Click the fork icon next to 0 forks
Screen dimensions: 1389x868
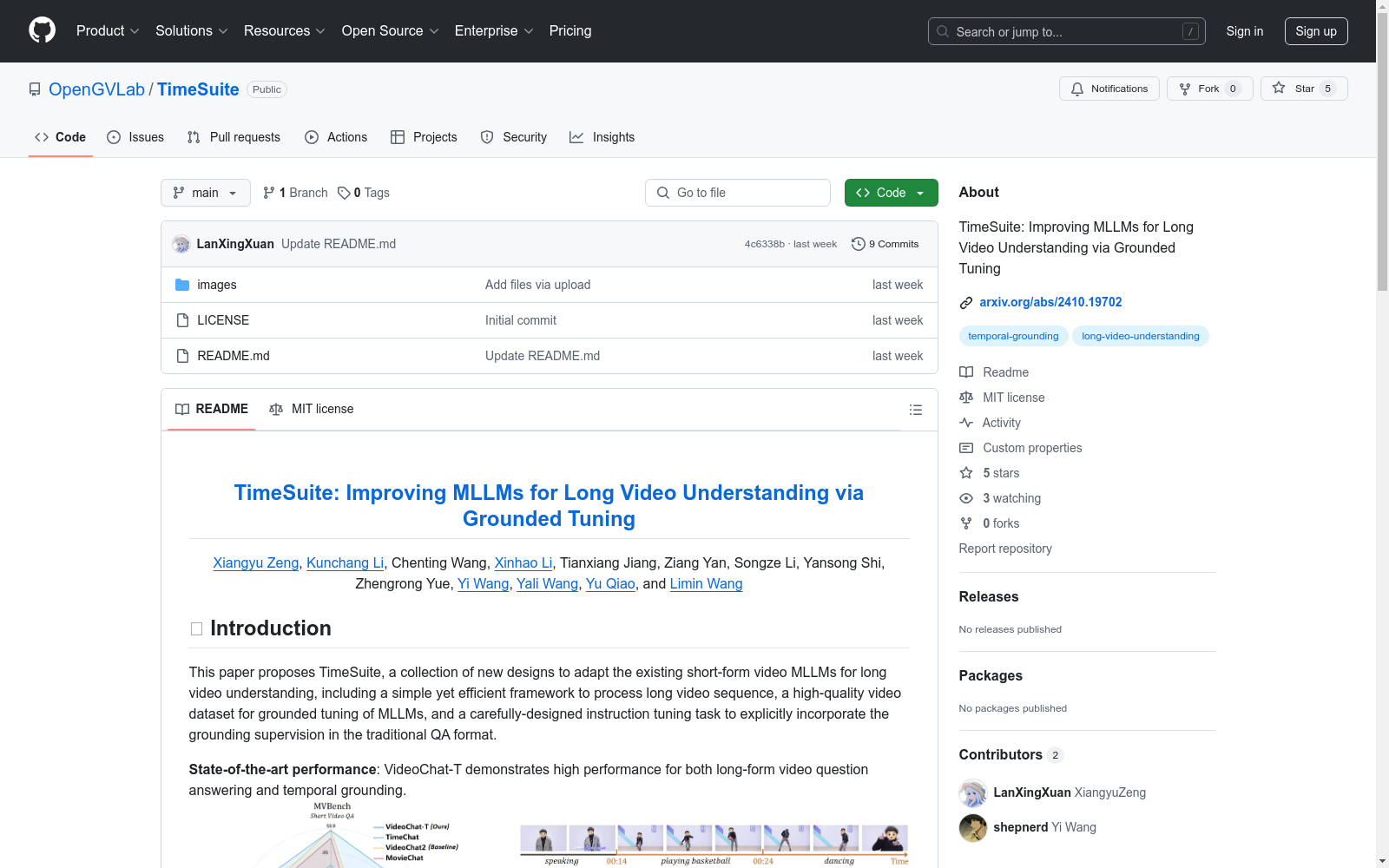pos(966,523)
